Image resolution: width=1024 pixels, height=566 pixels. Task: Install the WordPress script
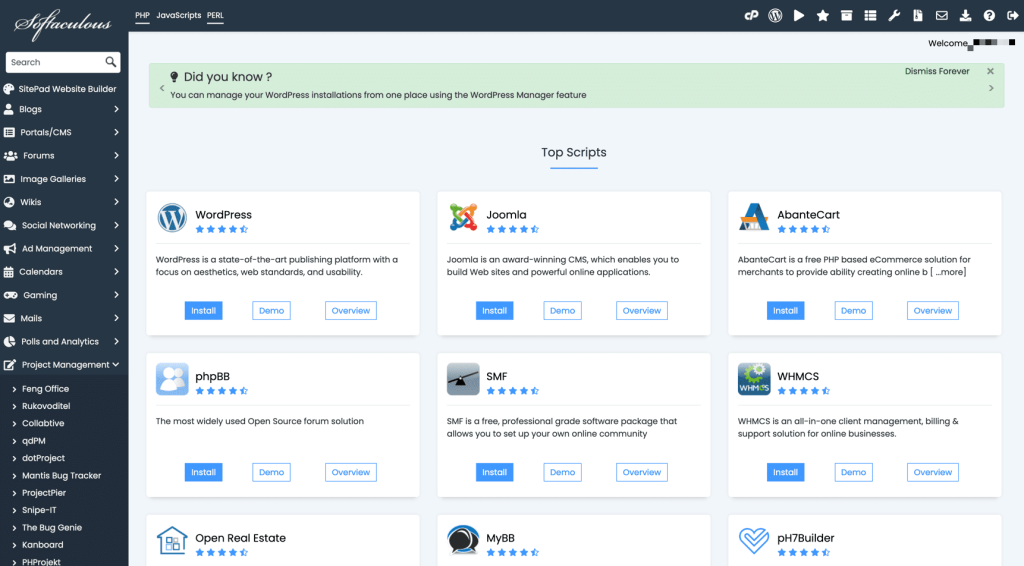click(204, 311)
